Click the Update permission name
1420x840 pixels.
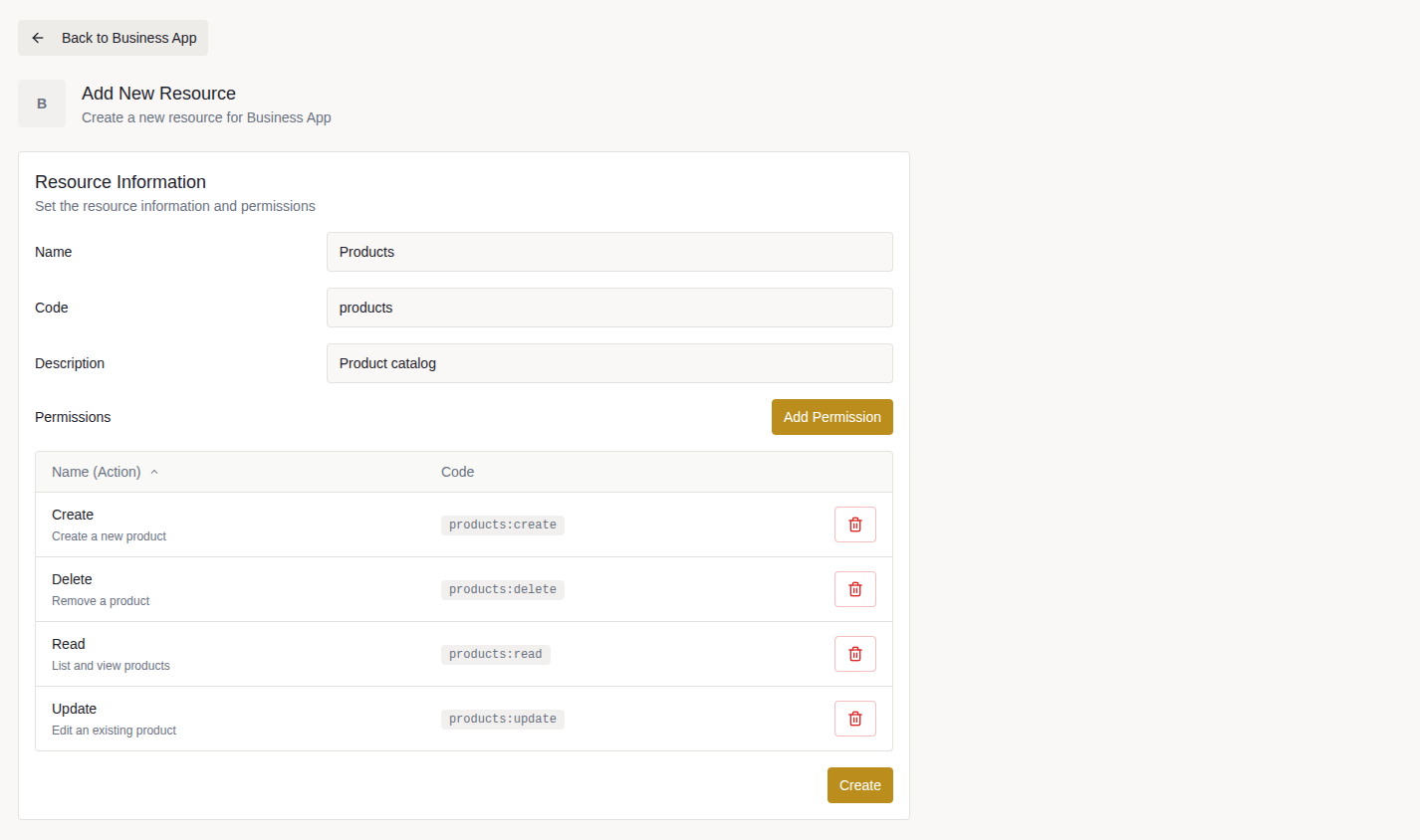pos(75,709)
